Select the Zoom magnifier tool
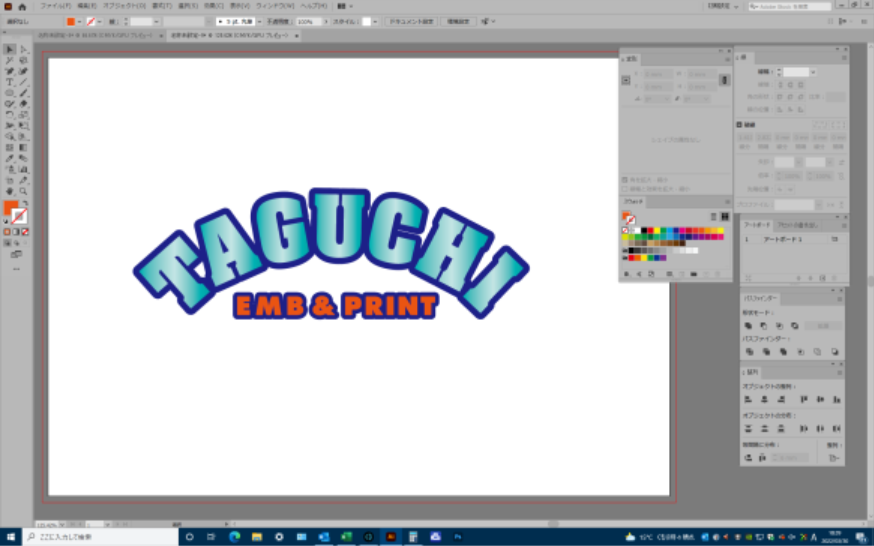Viewport: 874px width, 546px height. 23,191
